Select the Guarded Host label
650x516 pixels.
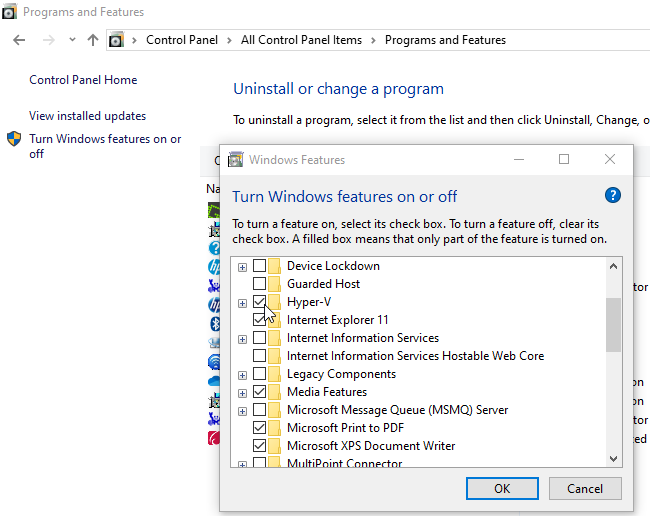pos(323,284)
